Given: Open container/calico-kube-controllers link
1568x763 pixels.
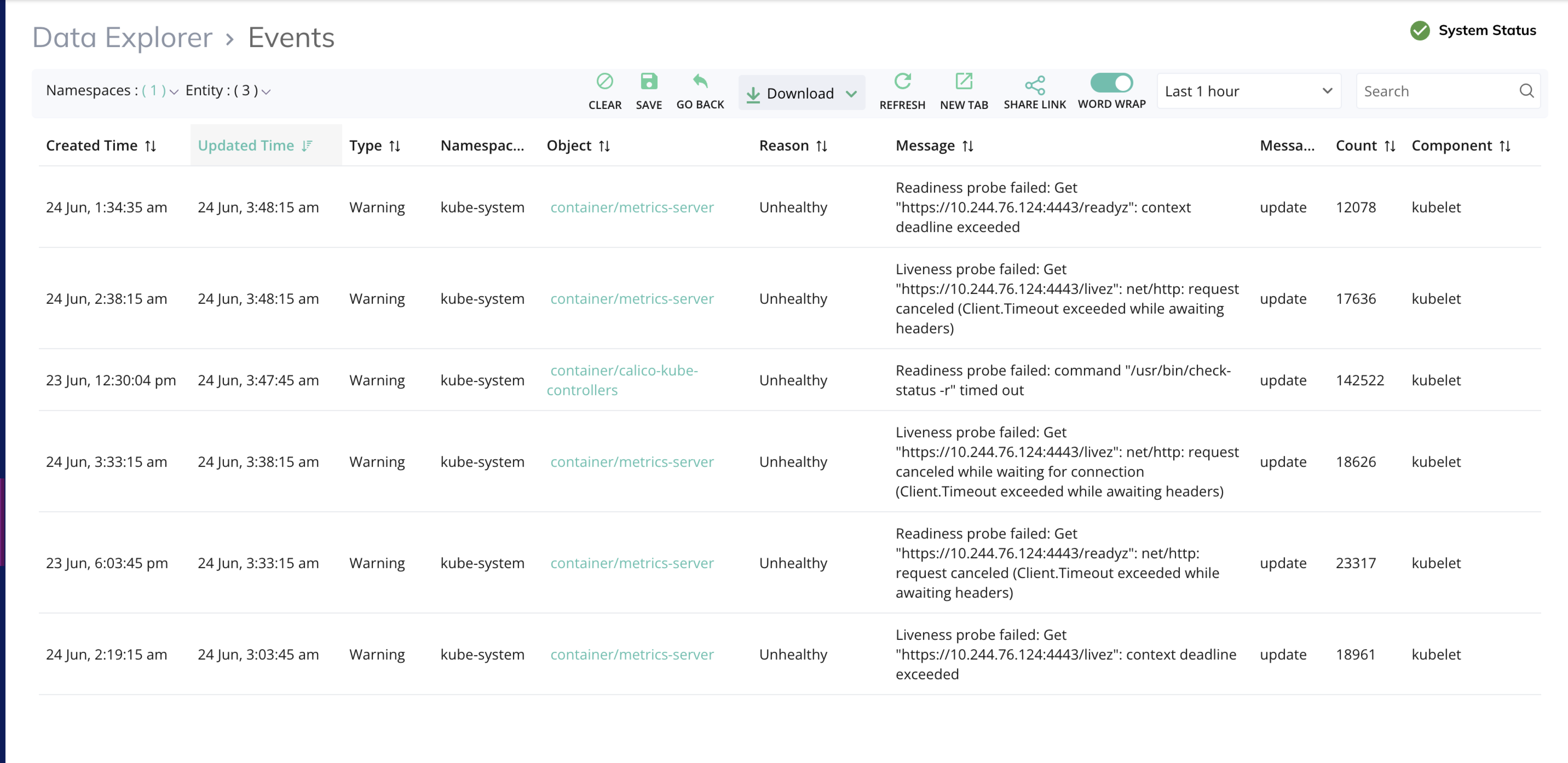Looking at the screenshot, I should (x=622, y=380).
